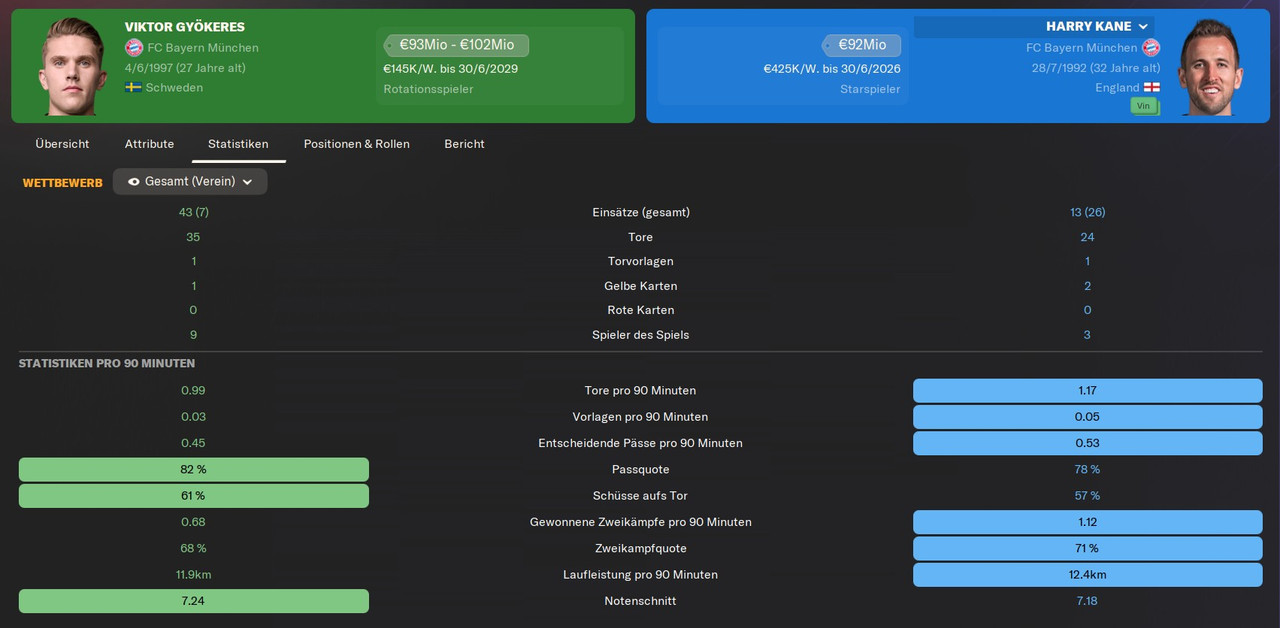Click Gyökeres' Schüsse aufs Tor bar 61 %
This screenshot has height=628, width=1280.
pyautogui.click(x=194, y=496)
